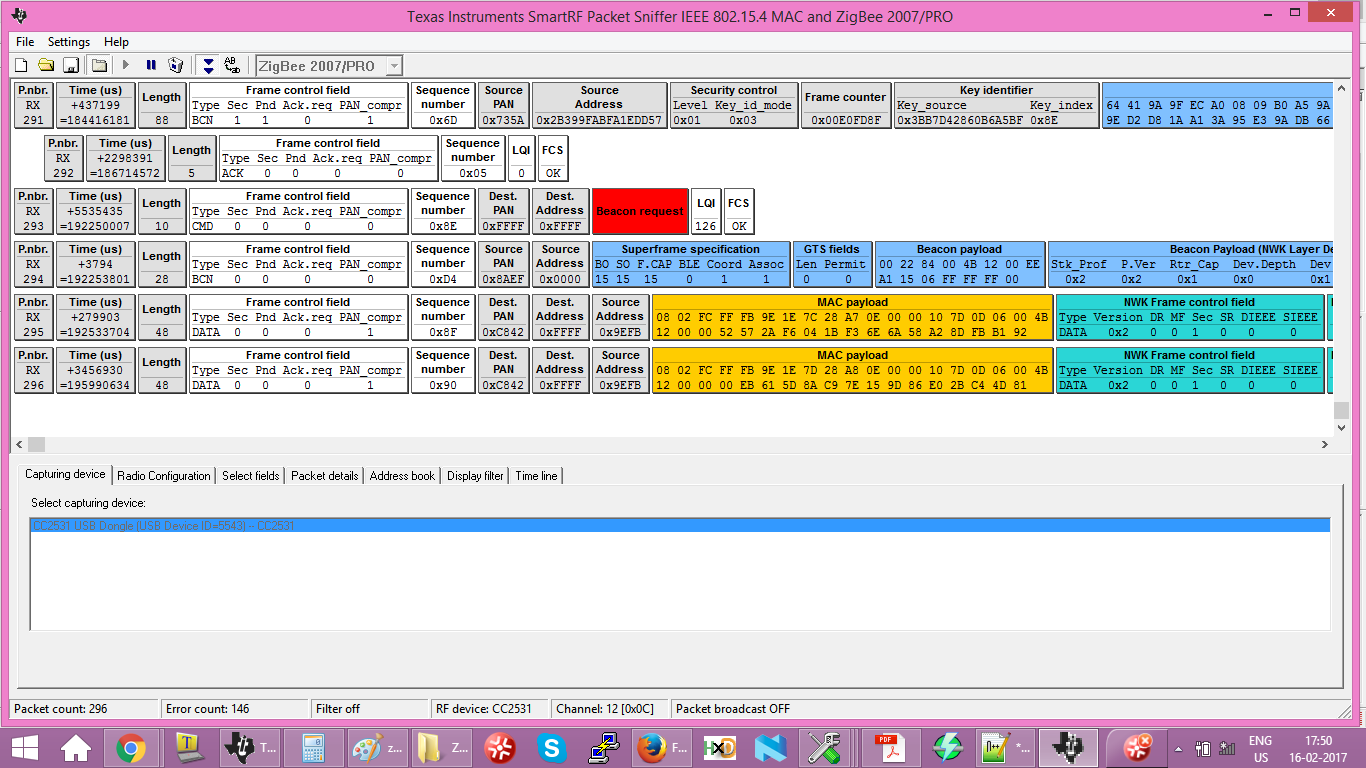Open Google Chrome from the taskbar
1366x768 pixels.
click(x=131, y=748)
